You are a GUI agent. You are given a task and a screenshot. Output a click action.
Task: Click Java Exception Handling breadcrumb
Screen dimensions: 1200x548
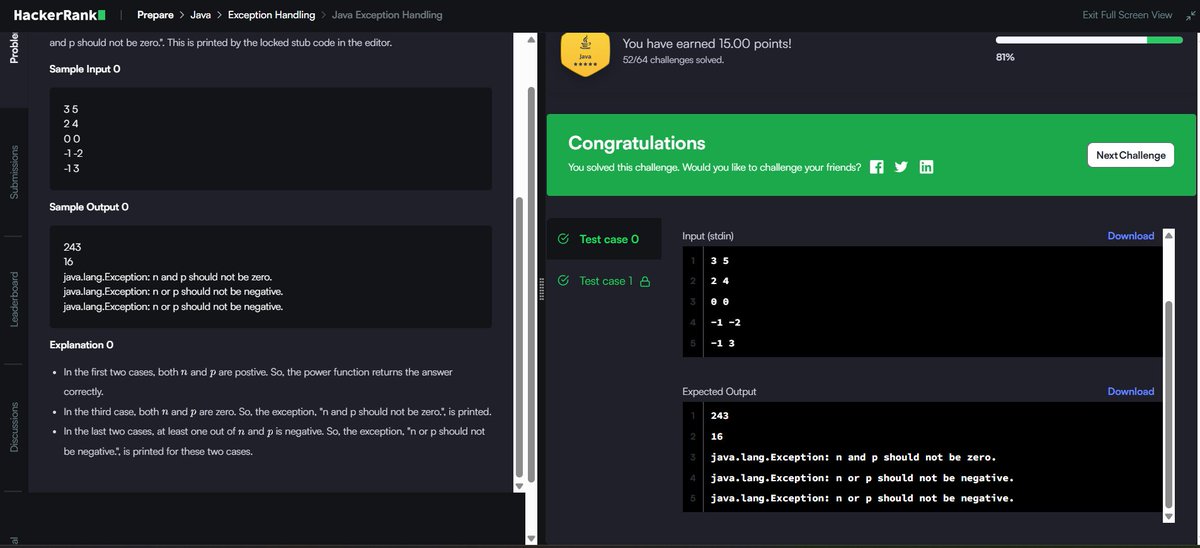[x=387, y=15]
